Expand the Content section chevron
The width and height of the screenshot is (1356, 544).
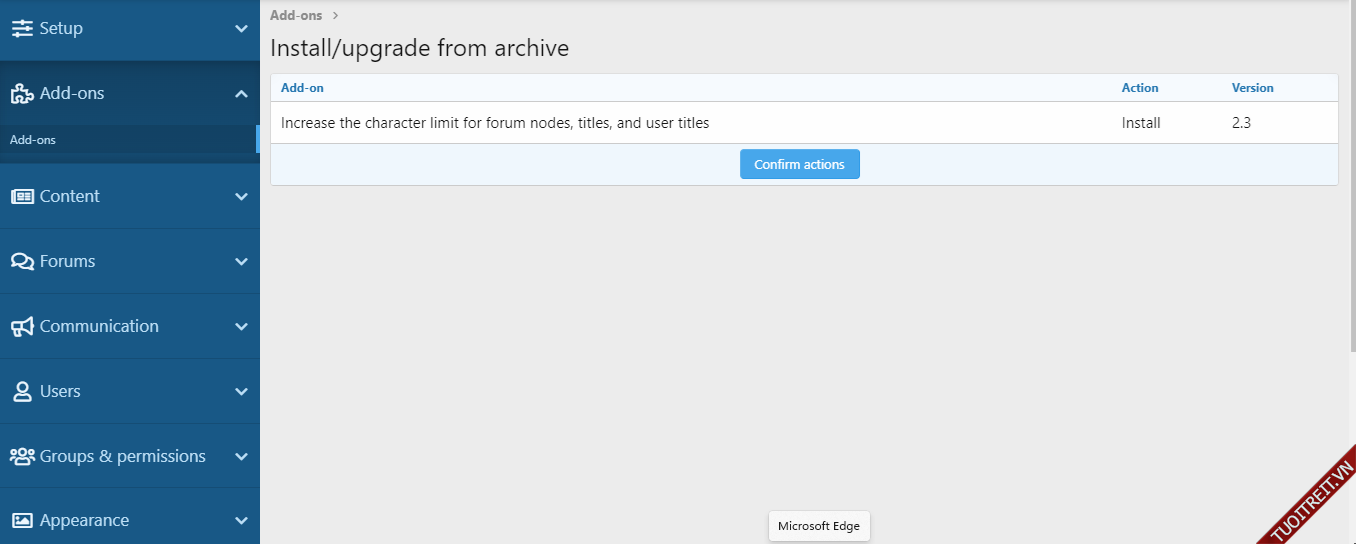click(241, 197)
